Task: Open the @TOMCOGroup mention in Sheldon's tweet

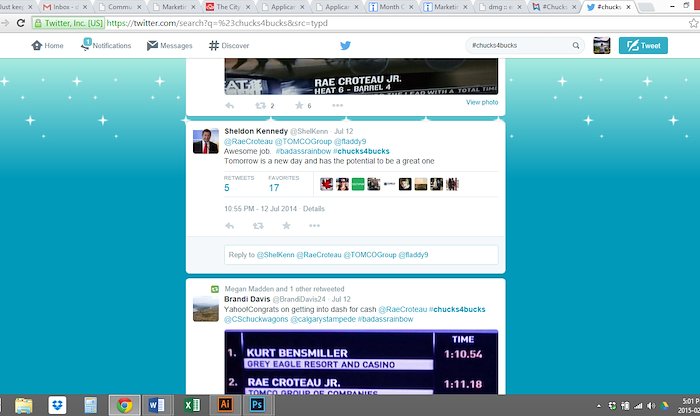Action: point(303,141)
